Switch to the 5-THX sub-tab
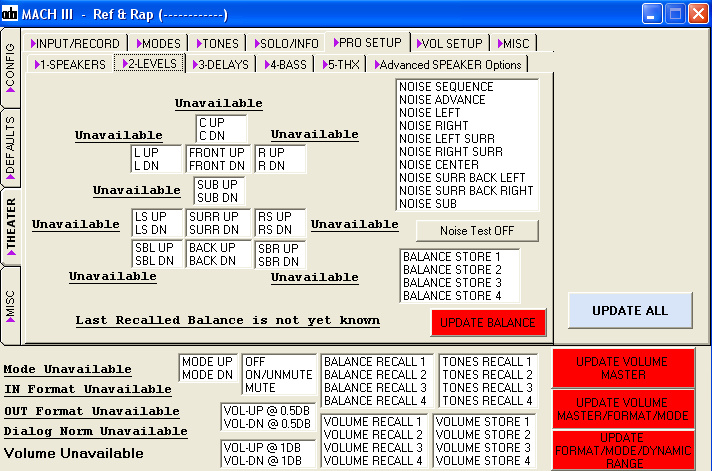 tap(341, 64)
